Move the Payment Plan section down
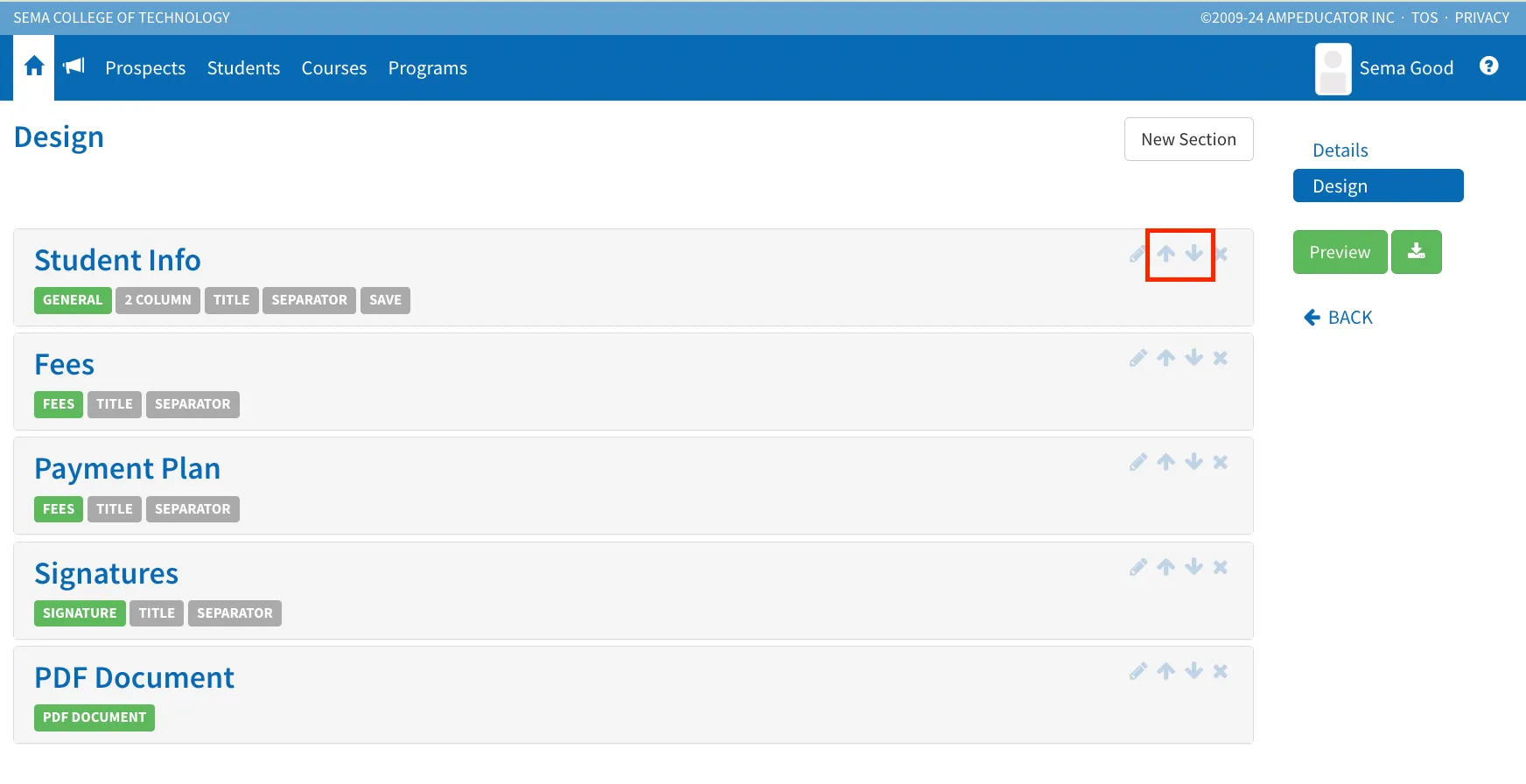The width and height of the screenshot is (1526, 784). (1193, 462)
